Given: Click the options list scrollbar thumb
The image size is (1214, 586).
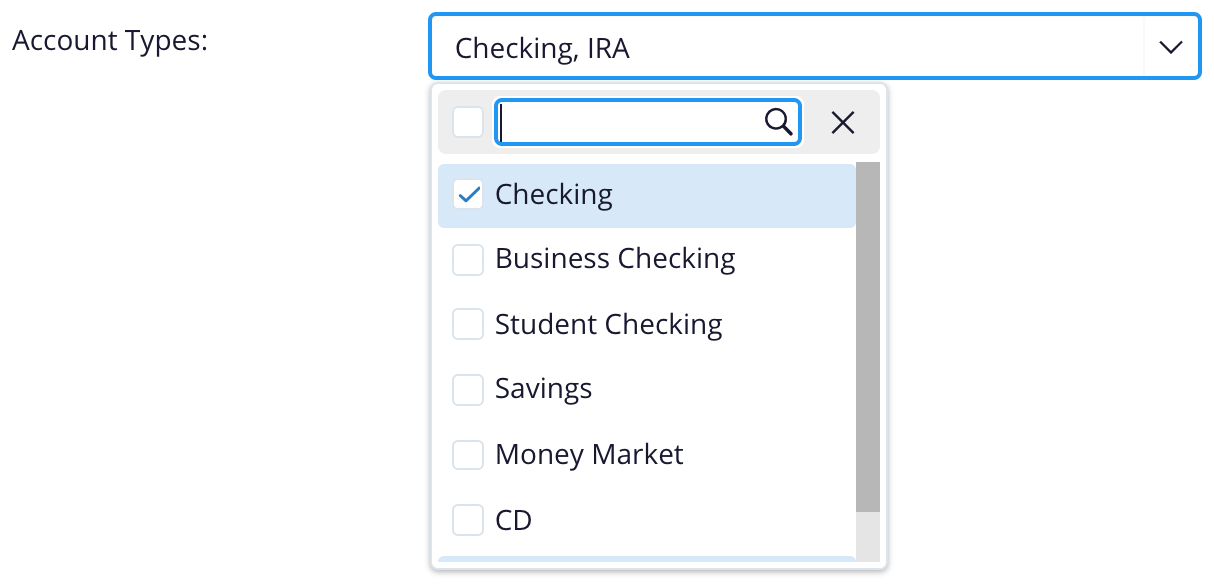Looking at the screenshot, I should [867, 336].
